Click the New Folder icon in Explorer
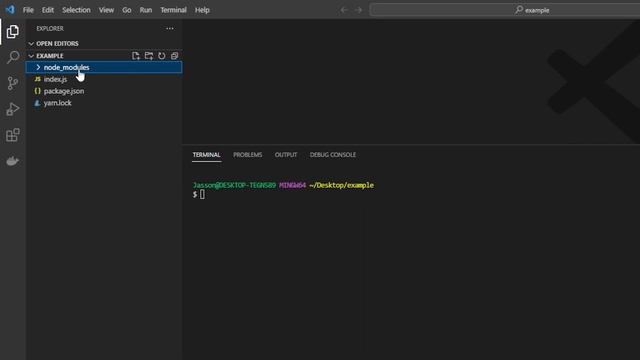This screenshot has width=640, height=360. (149, 56)
